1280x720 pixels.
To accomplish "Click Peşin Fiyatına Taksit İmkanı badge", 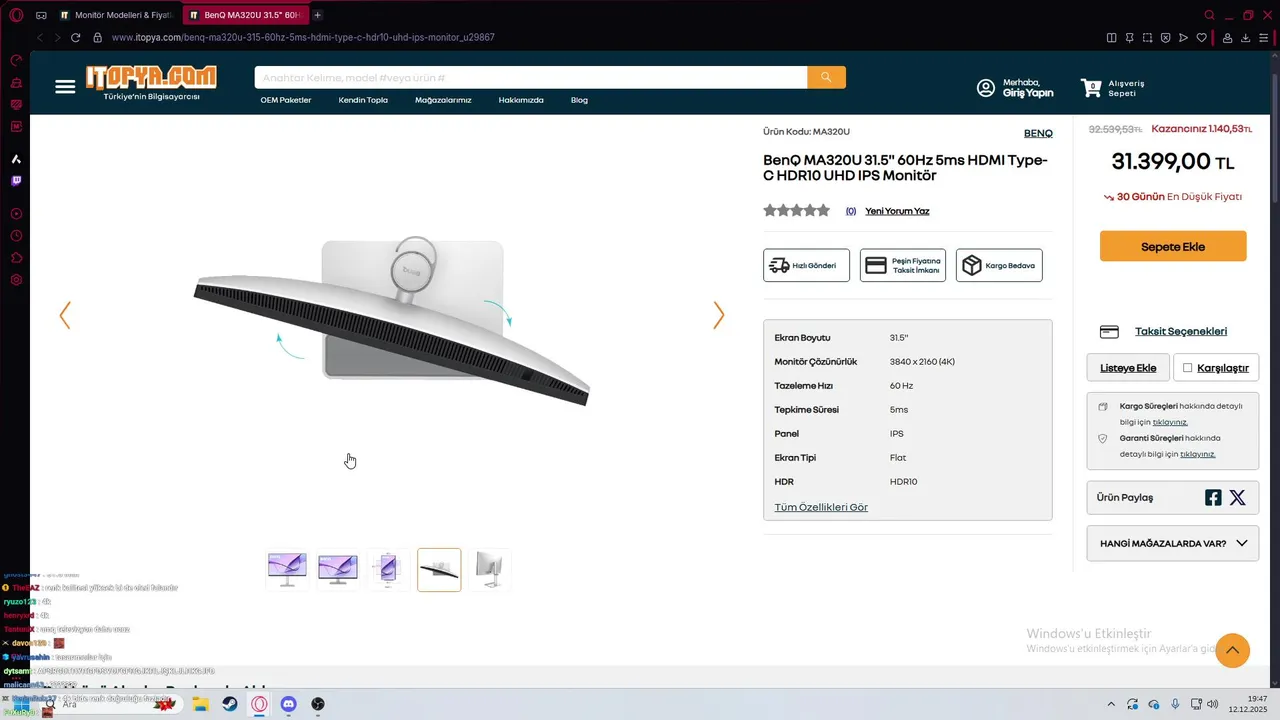I will pos(902,265).
